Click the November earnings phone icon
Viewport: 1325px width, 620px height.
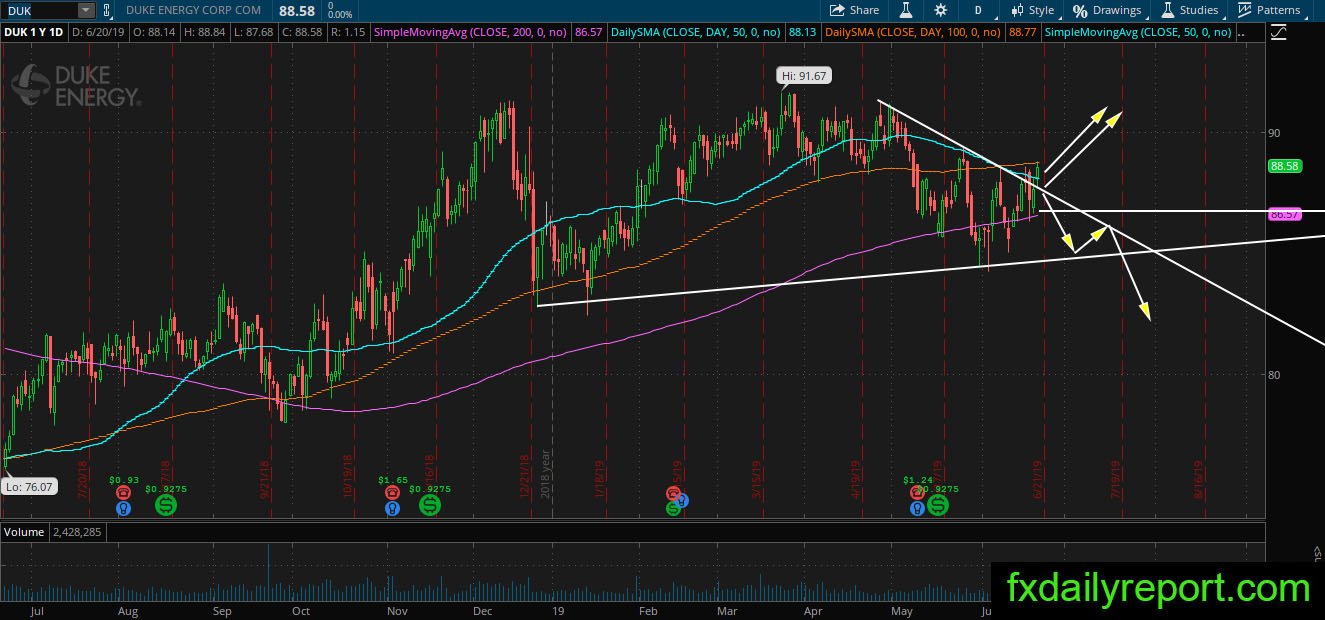click(x=394, y=493)
